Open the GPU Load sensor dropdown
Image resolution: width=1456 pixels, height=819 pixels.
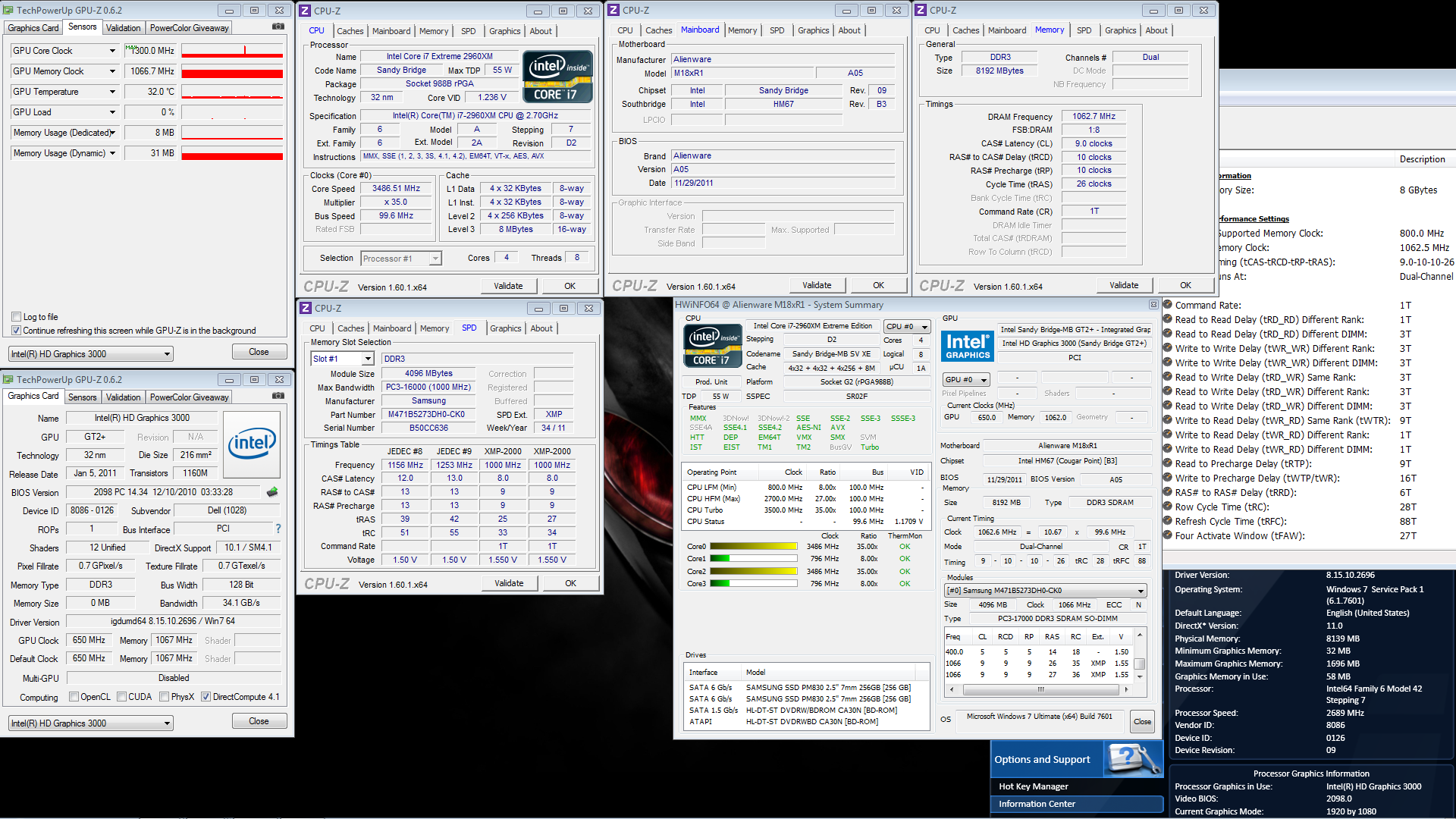112,112
